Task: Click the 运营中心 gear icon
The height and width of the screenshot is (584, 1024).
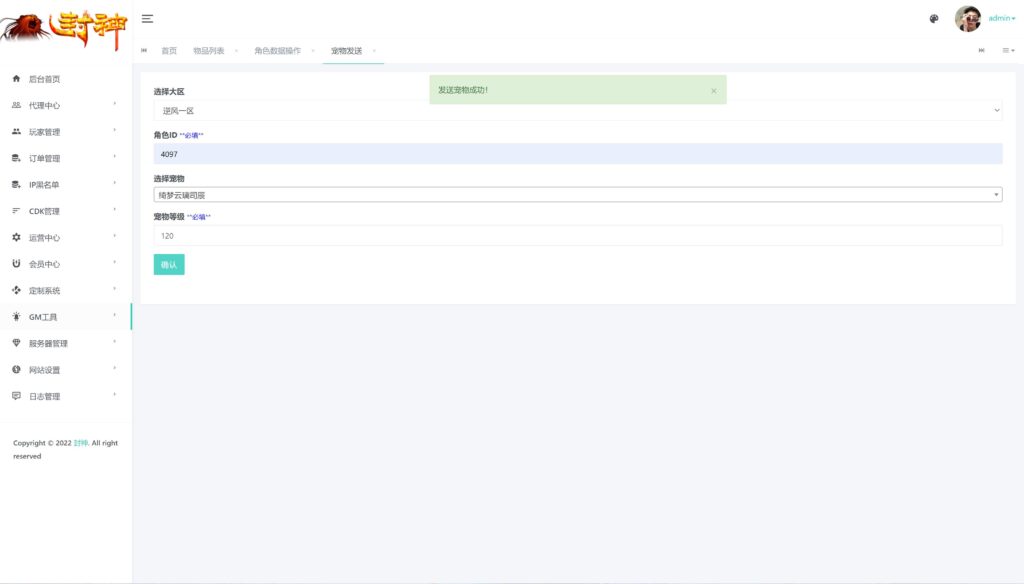Action: tap(16, 238)
